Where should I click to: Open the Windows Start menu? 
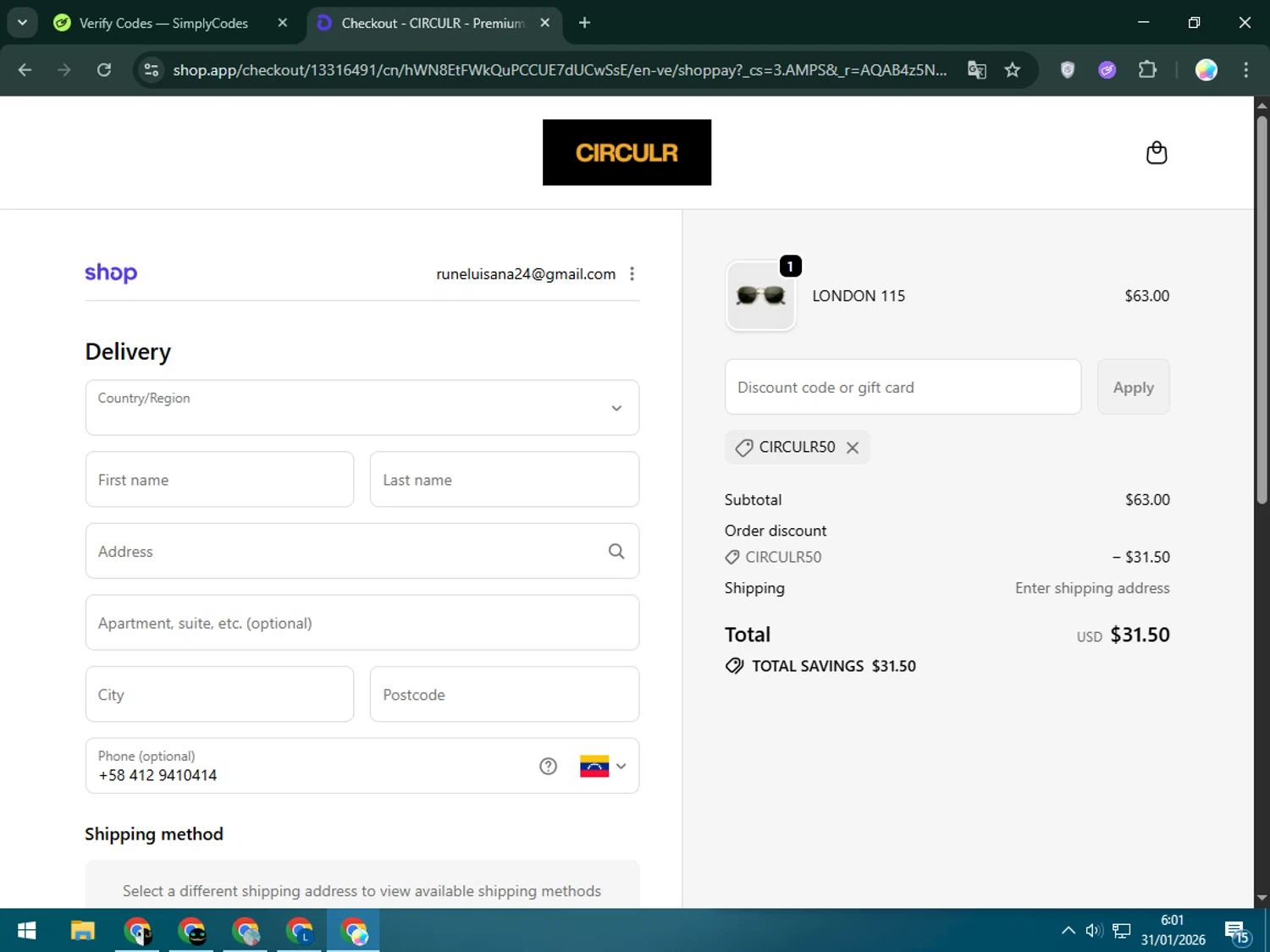click(x=26, y=931)
